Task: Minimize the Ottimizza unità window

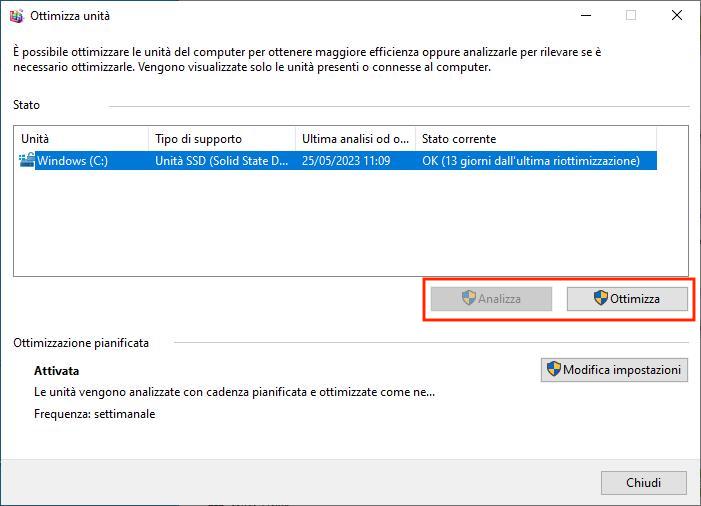Action: (586, 16)
